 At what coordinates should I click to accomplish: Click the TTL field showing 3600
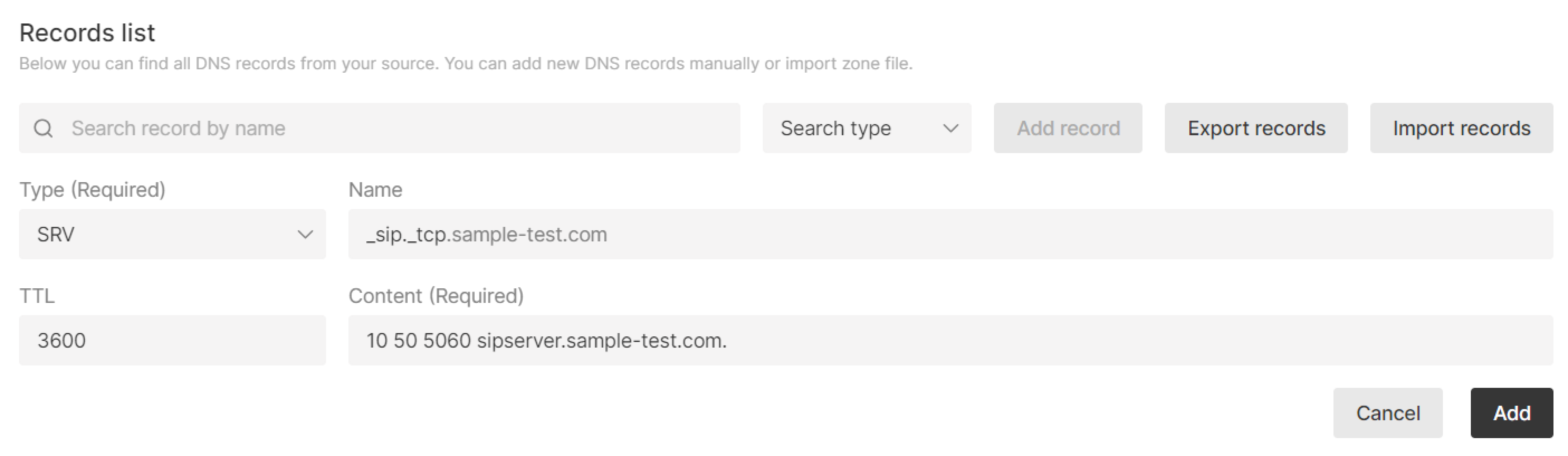pos(172,341)
